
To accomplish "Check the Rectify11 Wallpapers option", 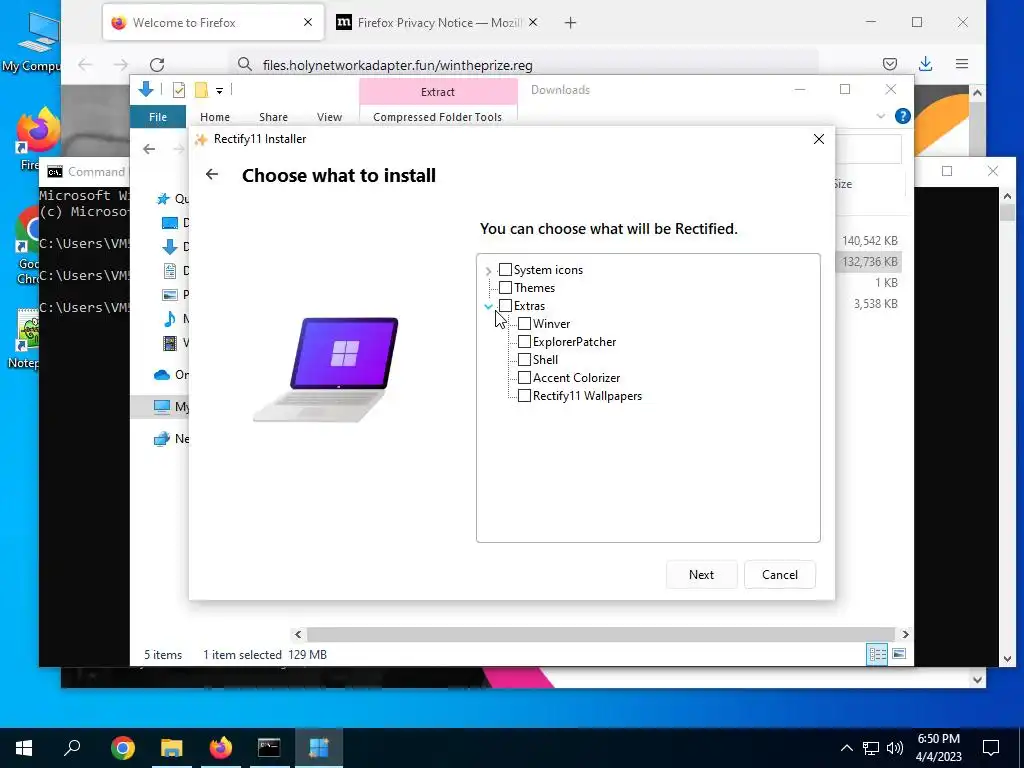I will 524,396.
